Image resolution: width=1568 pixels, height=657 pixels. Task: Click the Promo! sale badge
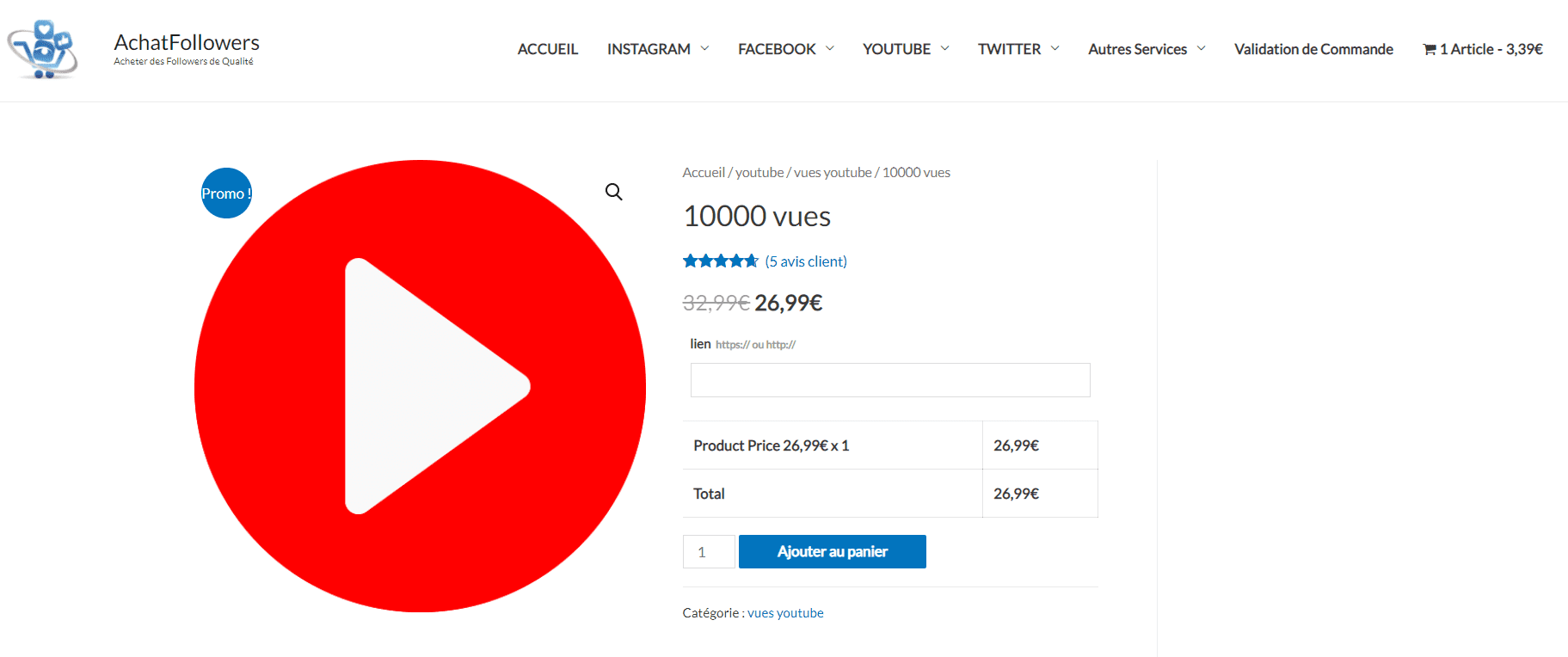pyautogui.click(x=226, y=193)
